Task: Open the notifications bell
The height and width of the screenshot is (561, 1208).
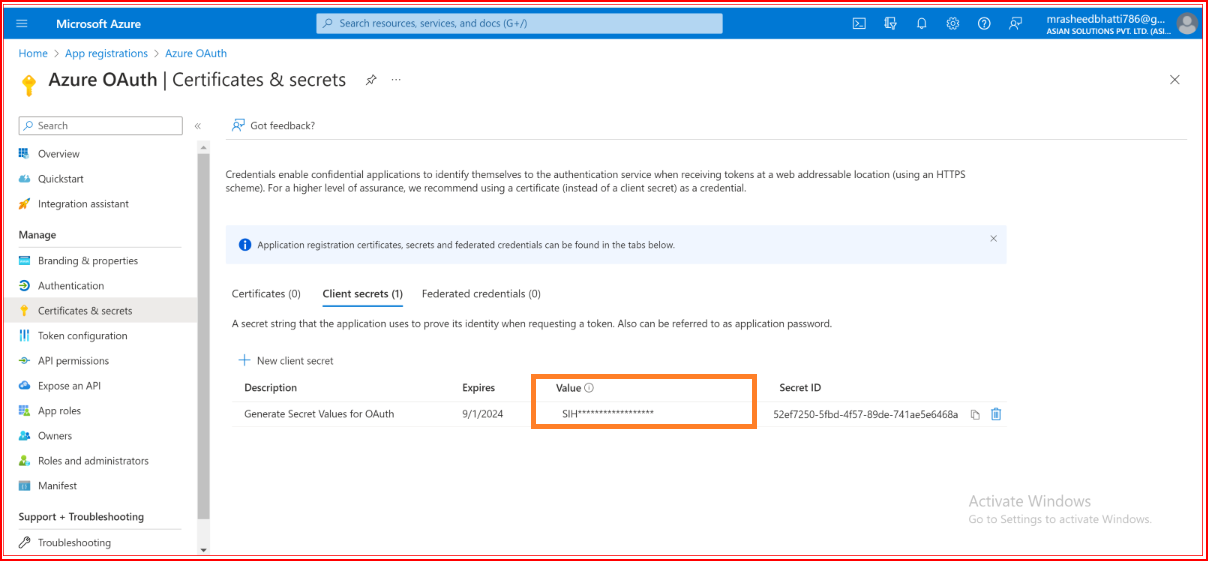Action: click(x=921, y=23)
